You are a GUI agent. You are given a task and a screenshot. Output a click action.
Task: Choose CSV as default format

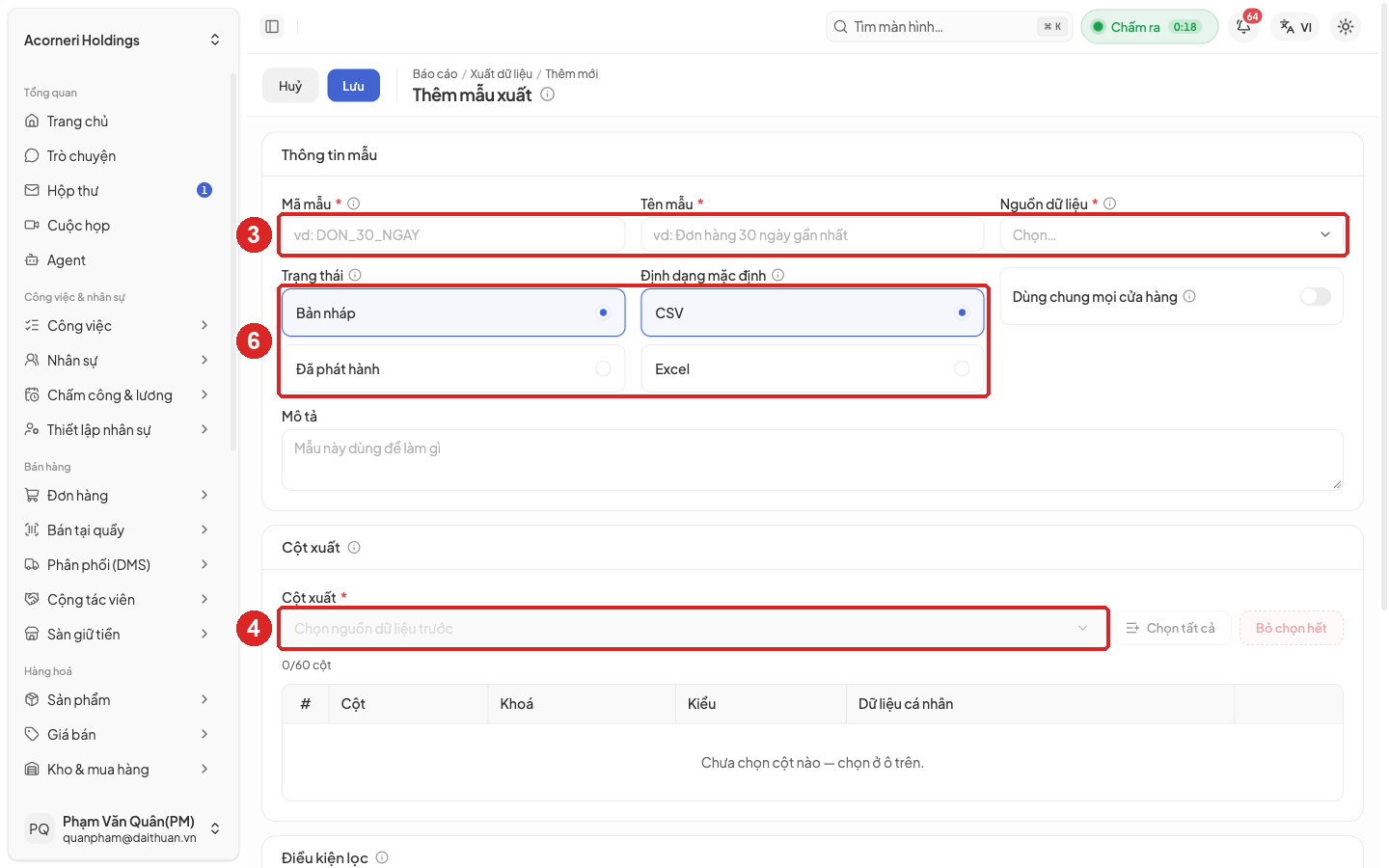[x=812, y=313]
